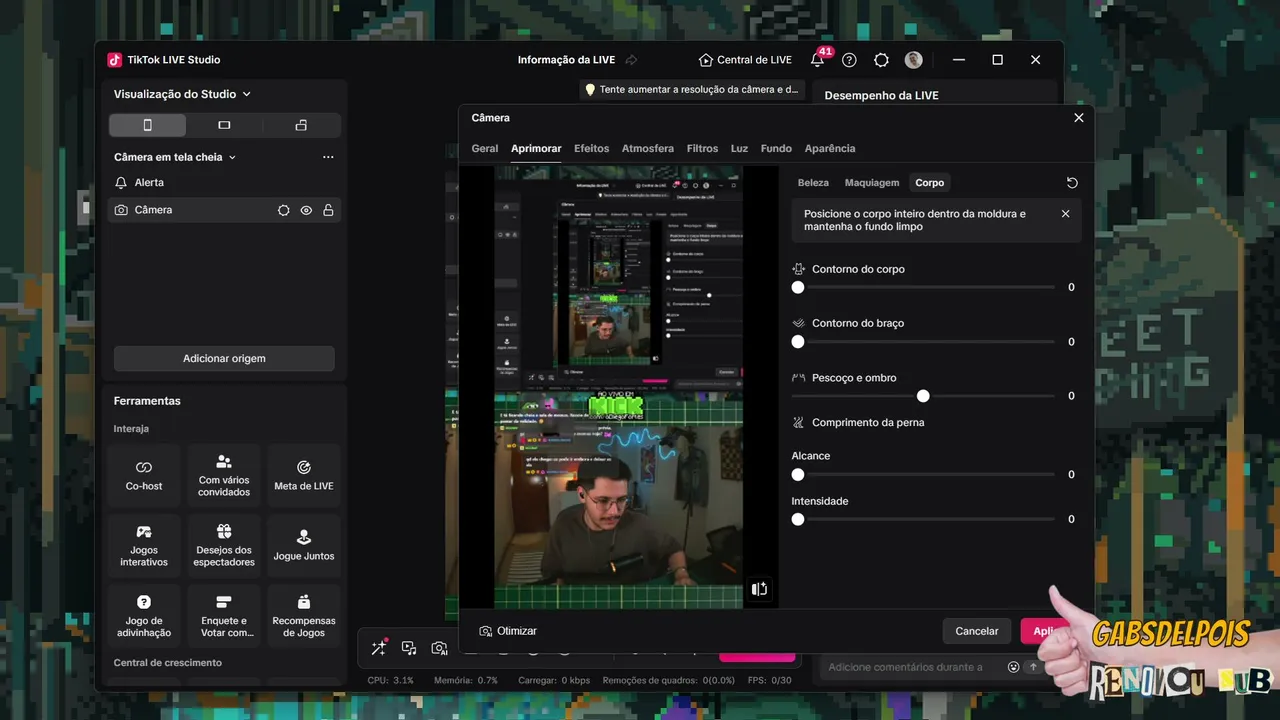Toggle the lock on Câmera source

pyautogui.click(x=328, y=210)
